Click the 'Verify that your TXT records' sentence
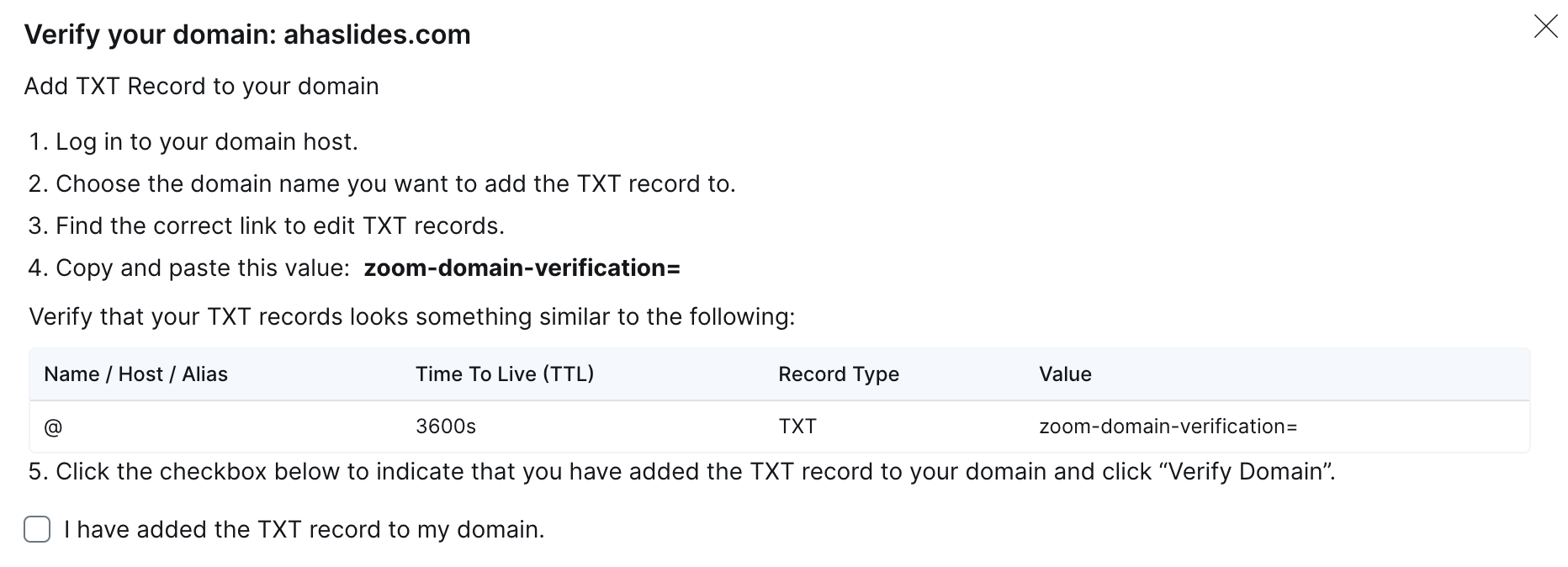Viewport: 1568px width, 567px height. point(411,316)
